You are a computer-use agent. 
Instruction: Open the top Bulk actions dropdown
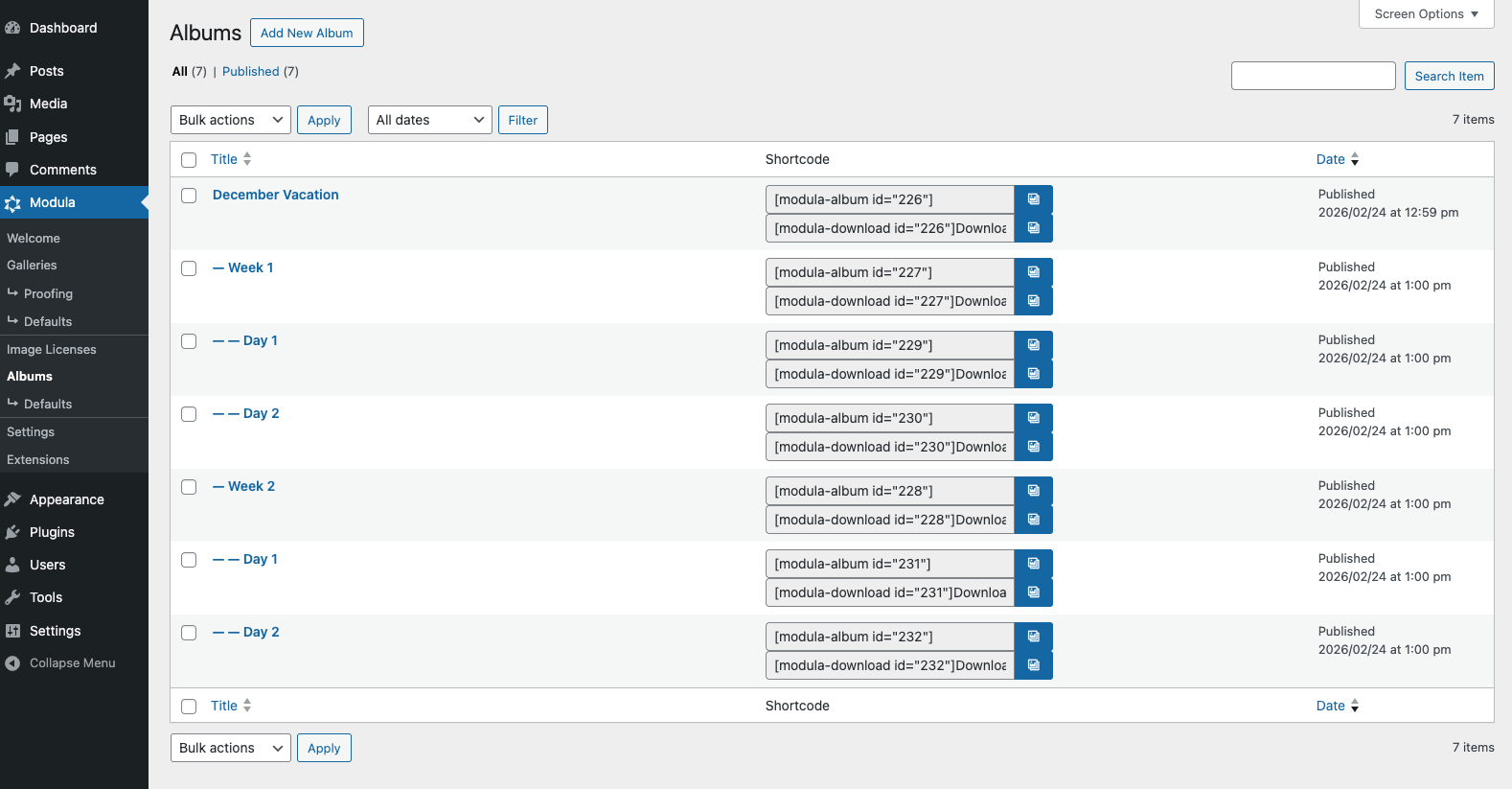(230, 120)
